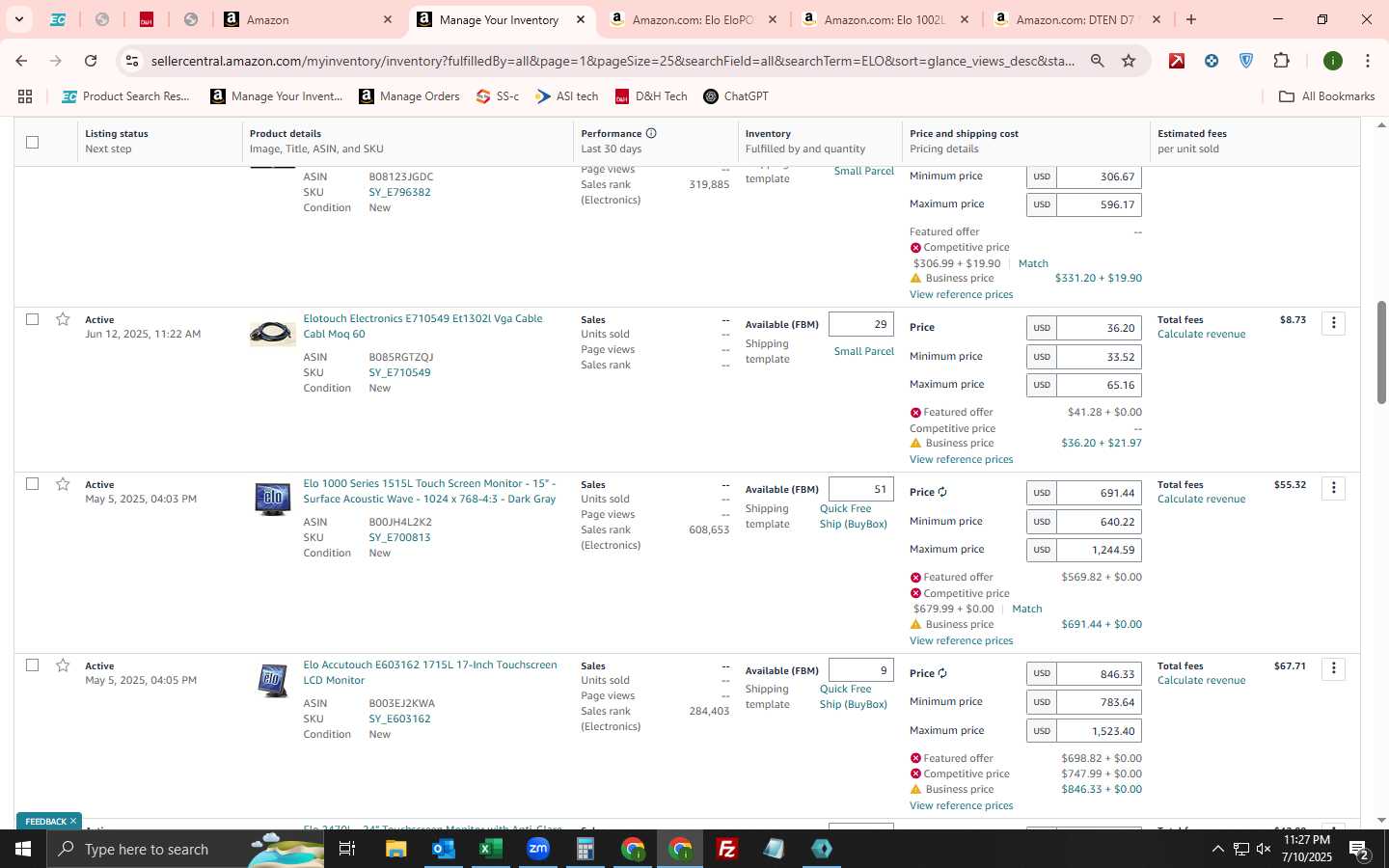Screen dimensions: 1389x868
Task: Open a new browser tab
Action: (x=1191, y=19)
